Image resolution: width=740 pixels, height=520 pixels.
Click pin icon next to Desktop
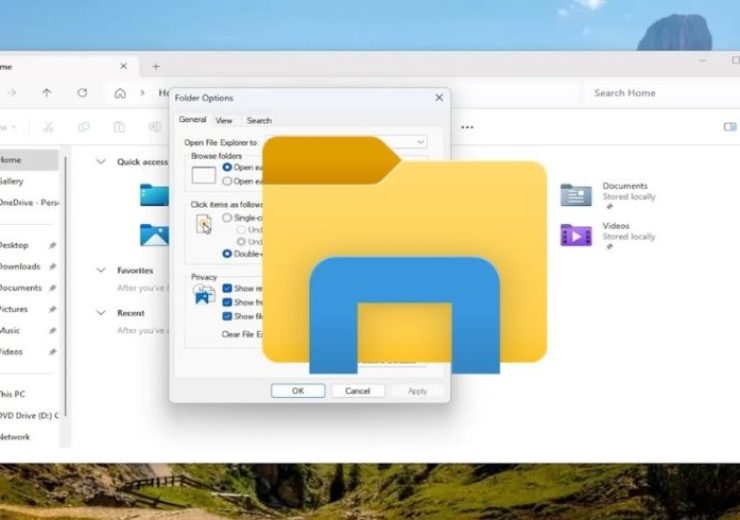coord(52,245)
